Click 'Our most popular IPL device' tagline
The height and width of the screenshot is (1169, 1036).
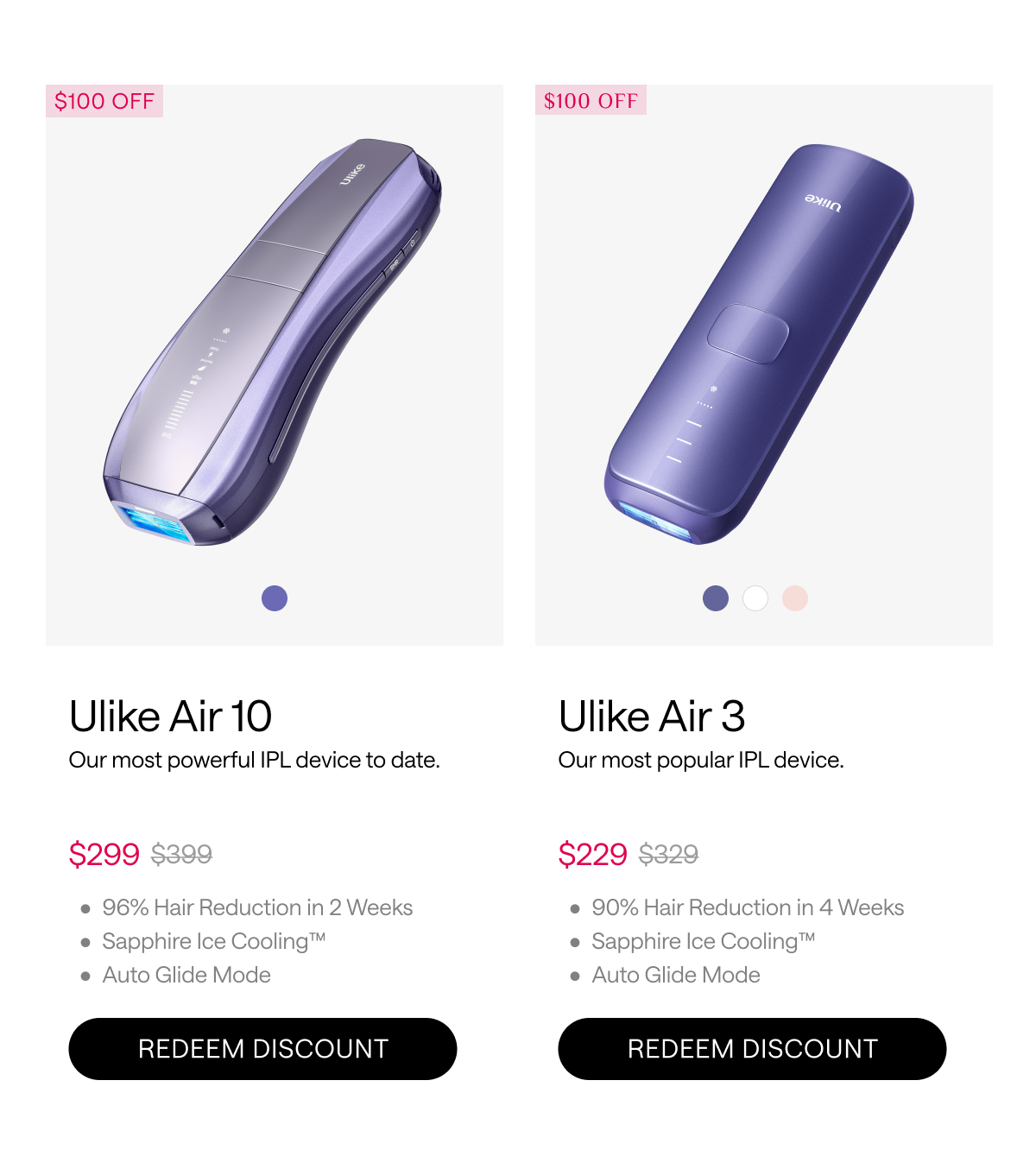(x=701, y=761)
